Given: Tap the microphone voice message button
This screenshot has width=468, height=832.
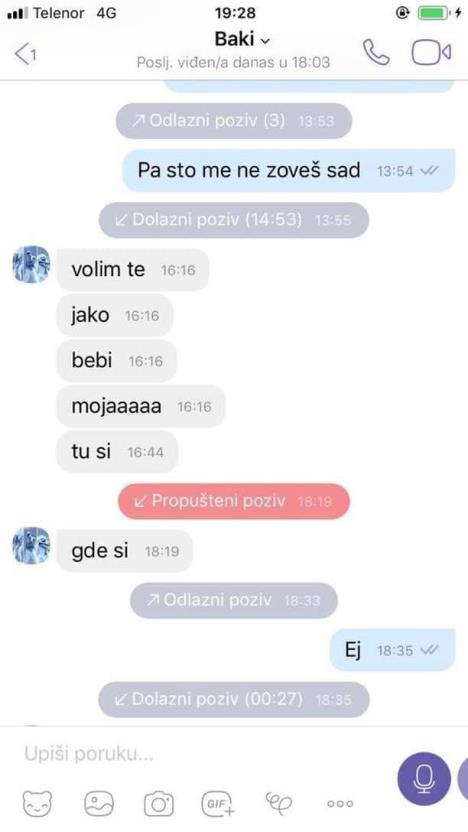Looking at the screenshot, I should (x=424, y=779).
